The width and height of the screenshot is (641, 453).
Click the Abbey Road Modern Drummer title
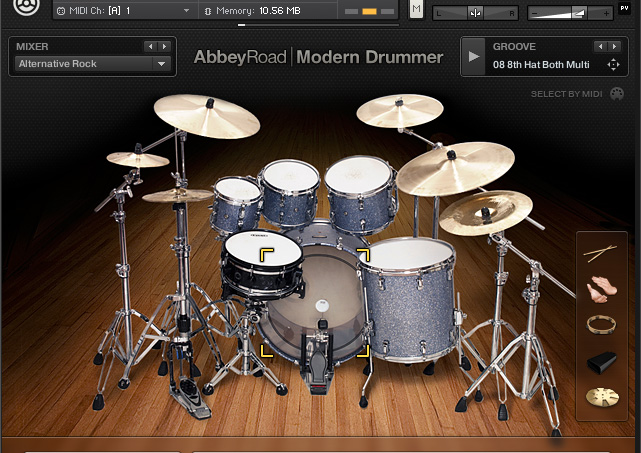(318, 57)
